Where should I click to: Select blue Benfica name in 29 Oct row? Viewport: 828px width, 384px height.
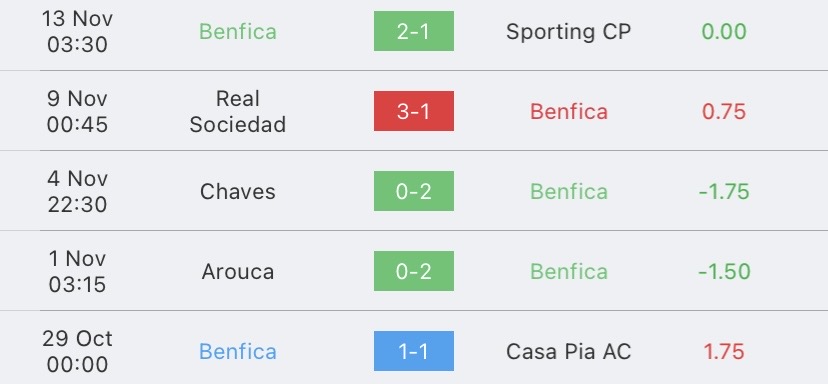coord(238,352)
